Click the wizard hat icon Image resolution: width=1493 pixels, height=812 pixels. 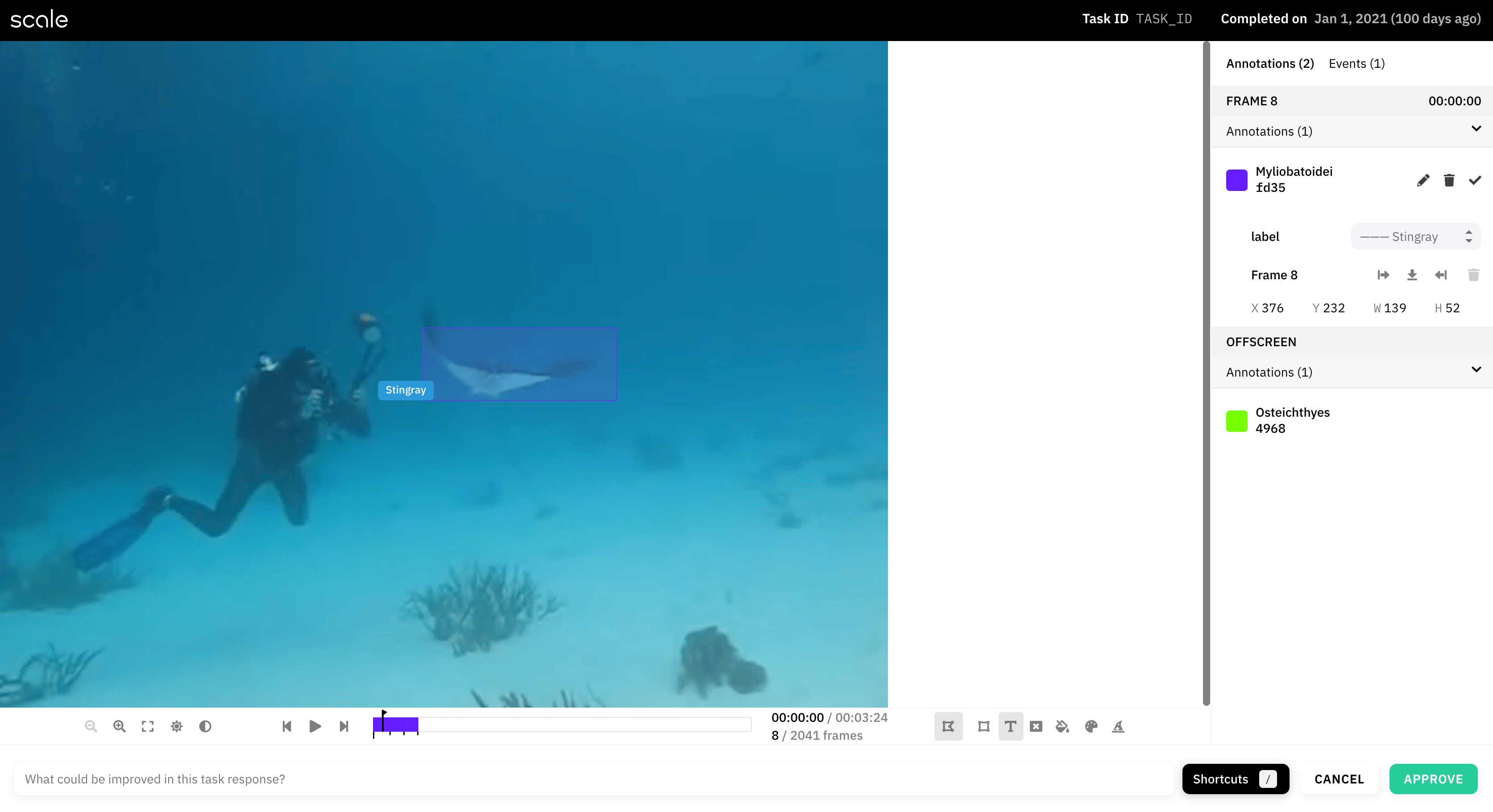tap(1118, 726)
